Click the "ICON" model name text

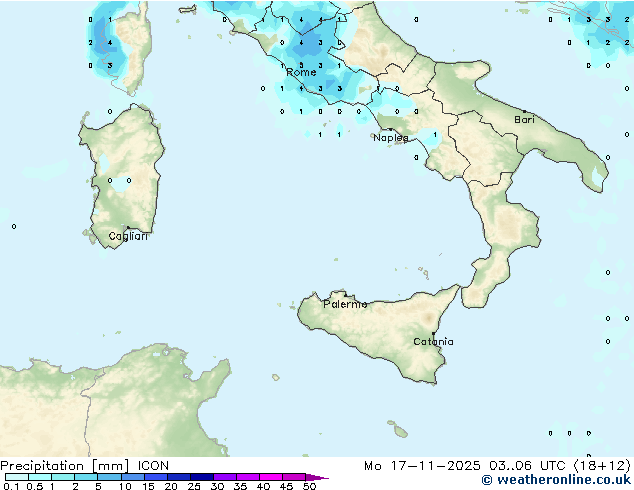click(153, 466)
